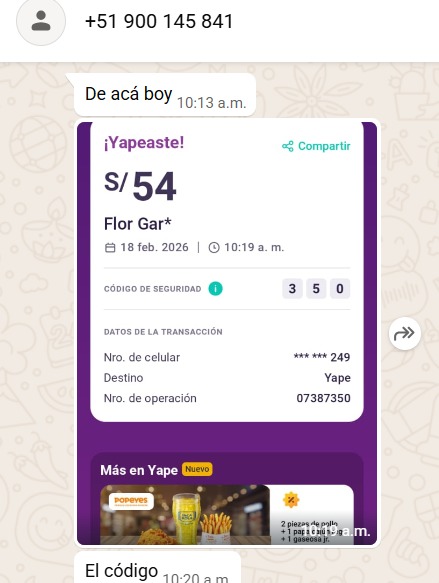439x583 pixels.
Task: Click security code digit 3
Action: coord(292,289)
